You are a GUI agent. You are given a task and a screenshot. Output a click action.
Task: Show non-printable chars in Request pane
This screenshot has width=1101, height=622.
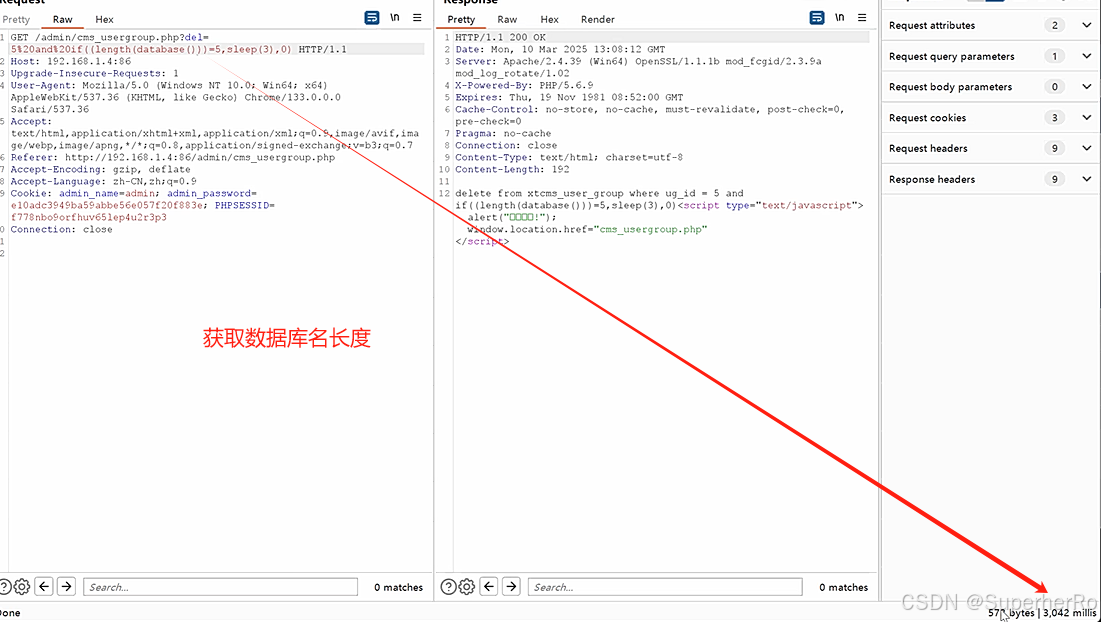coord(395,18)
